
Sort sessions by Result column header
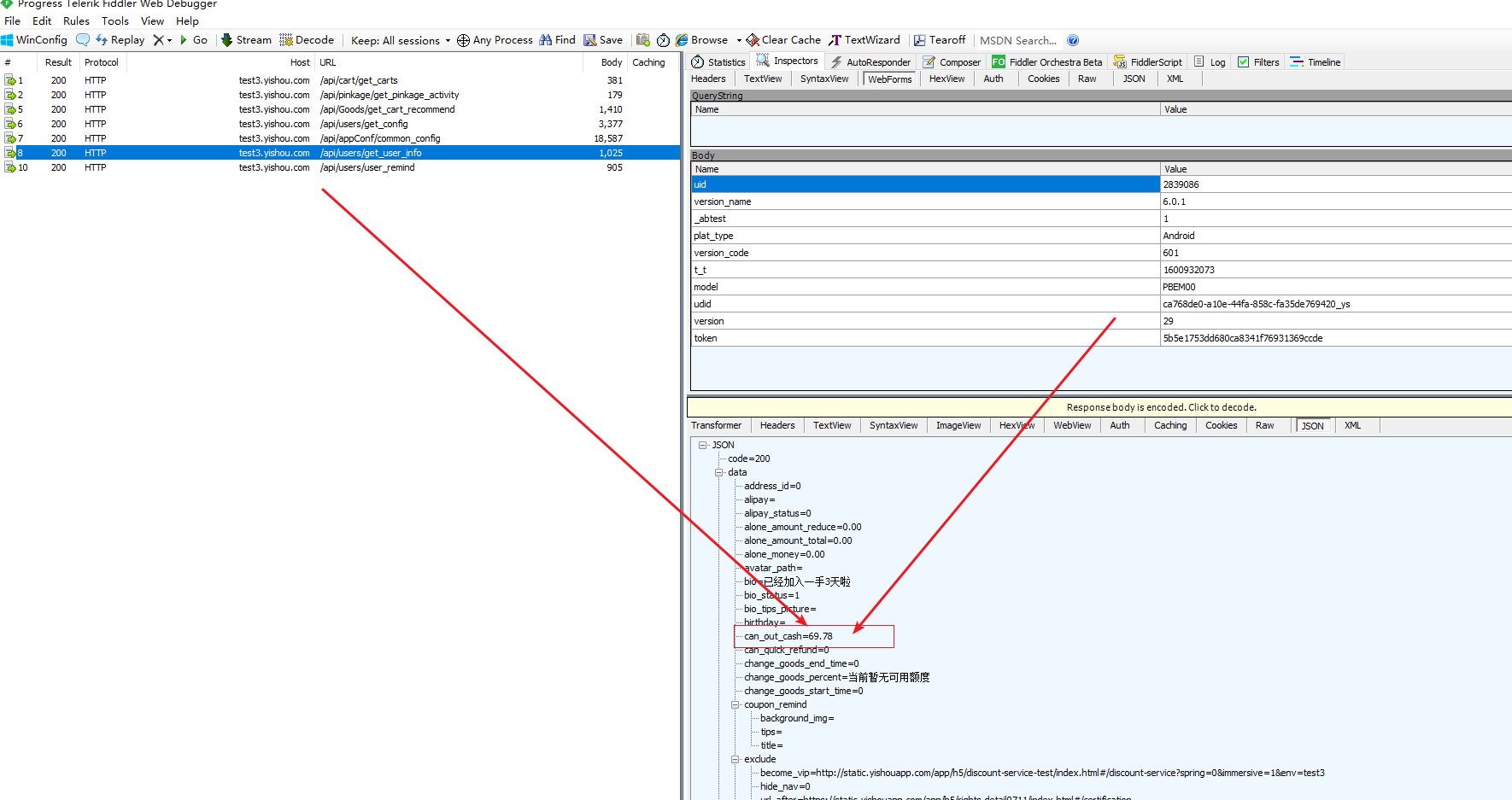(58, 62)
